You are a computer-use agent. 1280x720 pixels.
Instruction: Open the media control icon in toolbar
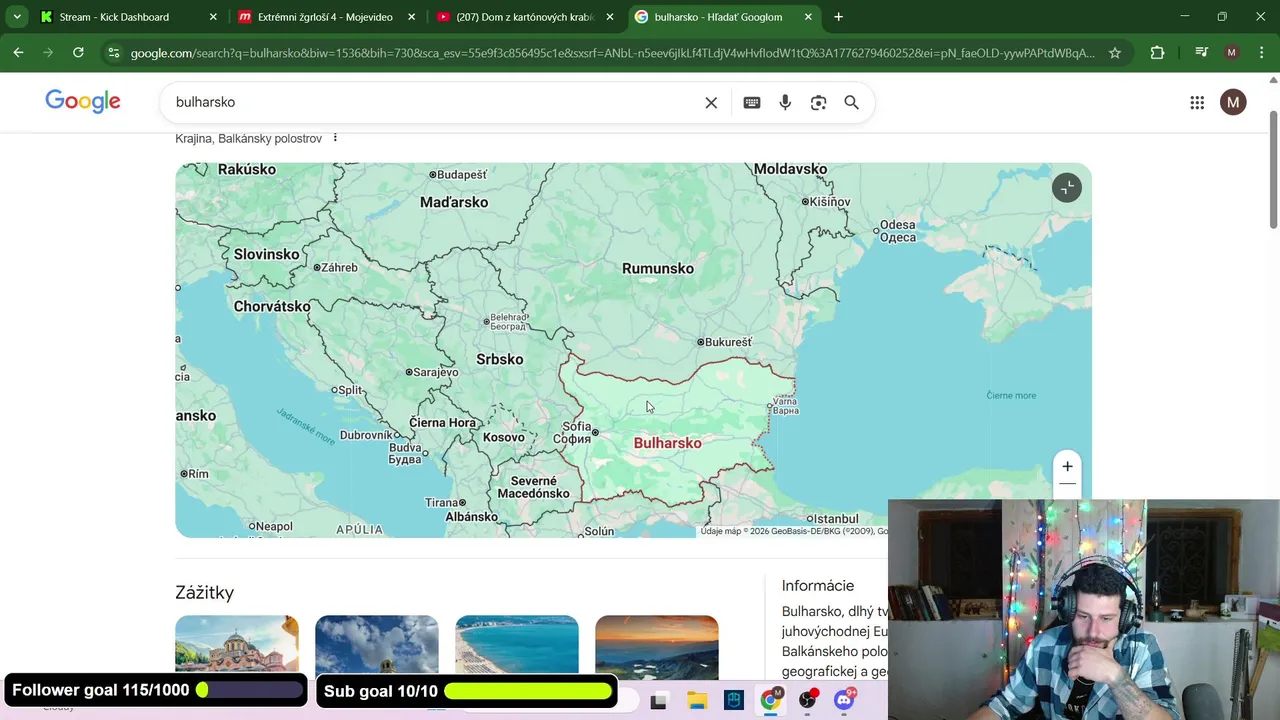coord(1201,53)
